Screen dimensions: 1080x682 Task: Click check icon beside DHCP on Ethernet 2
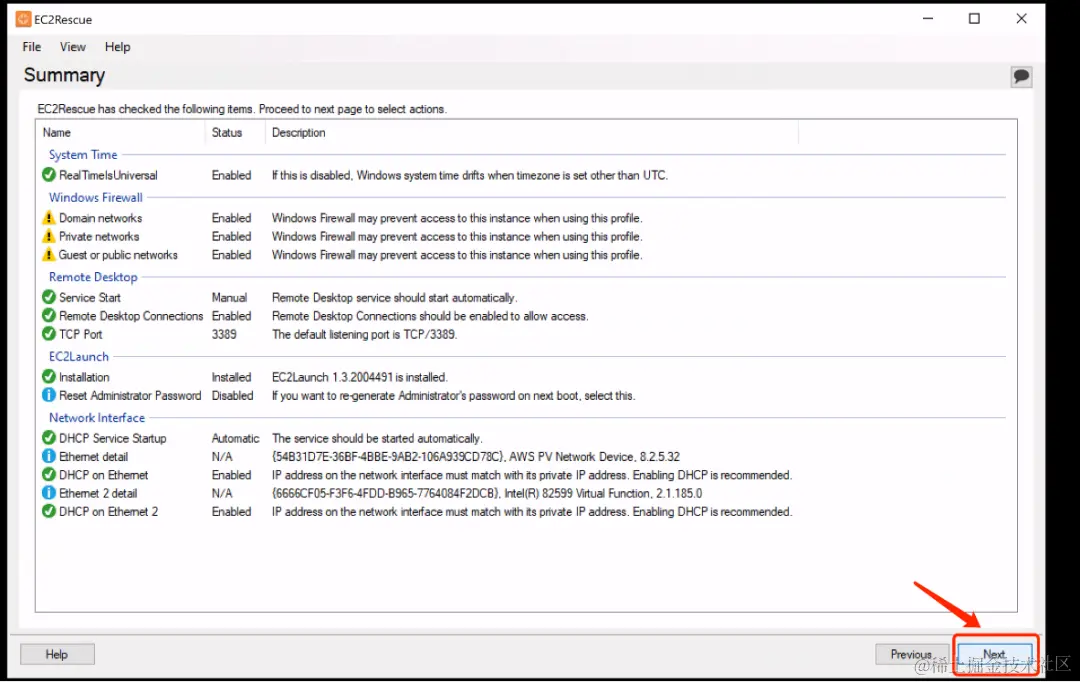[x=49, y=512]
